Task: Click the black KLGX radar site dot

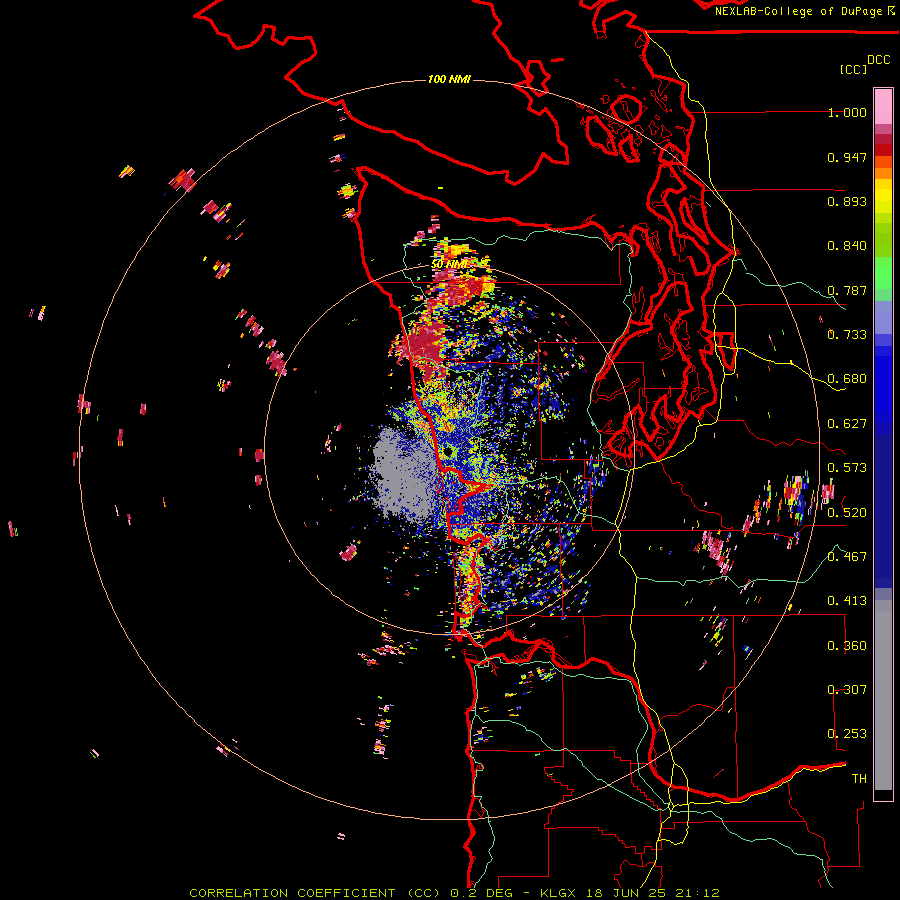Action: click(x=448, y=452)
